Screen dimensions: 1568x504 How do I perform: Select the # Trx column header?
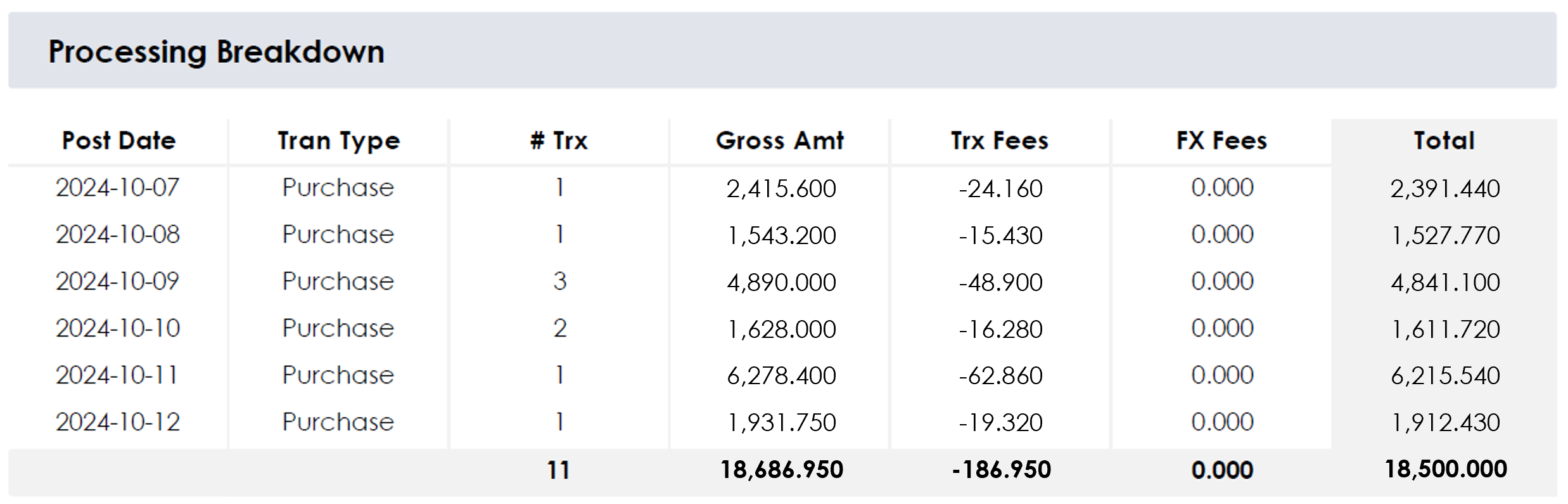point(559,141)
